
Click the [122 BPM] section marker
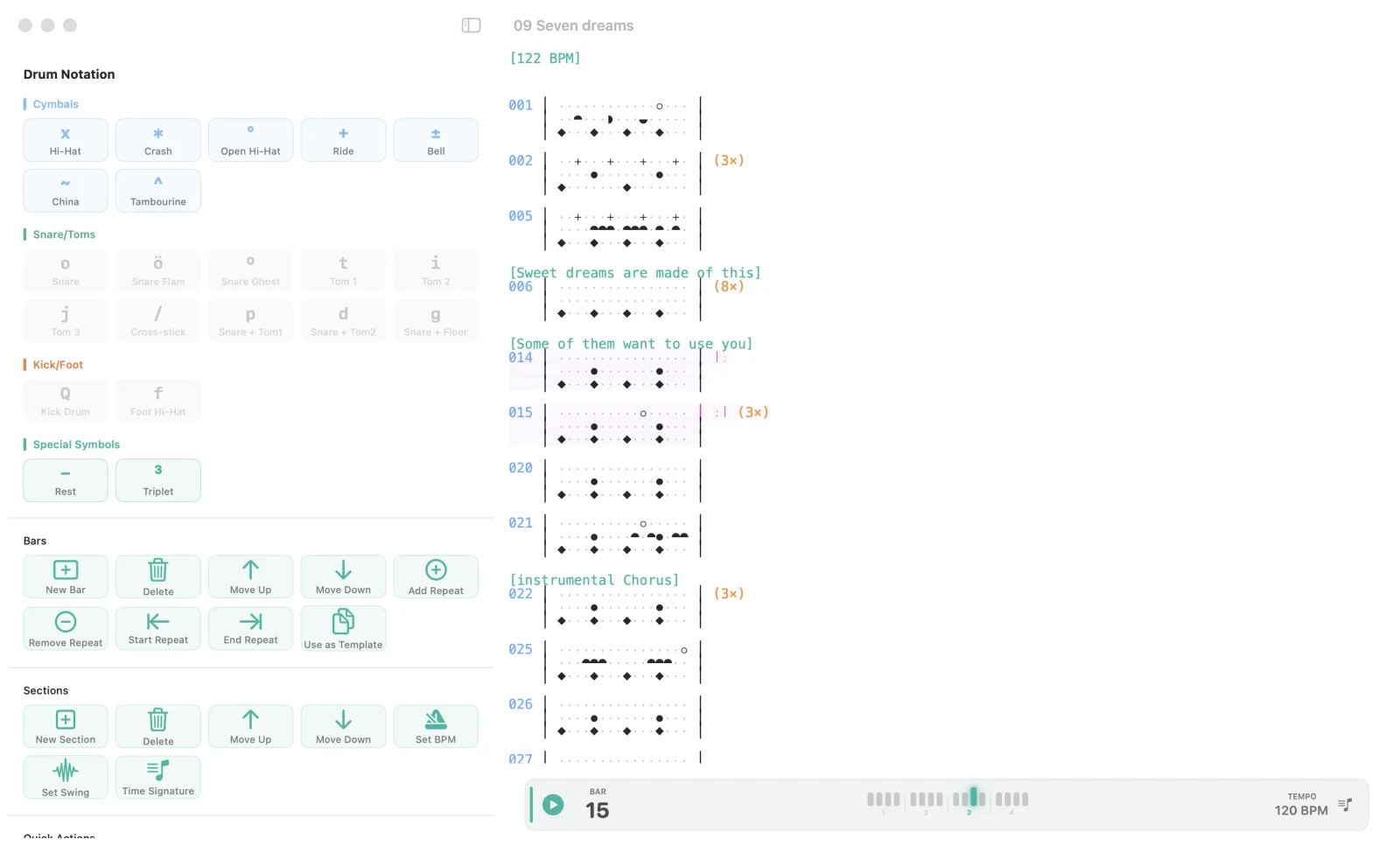coord(545,58)
